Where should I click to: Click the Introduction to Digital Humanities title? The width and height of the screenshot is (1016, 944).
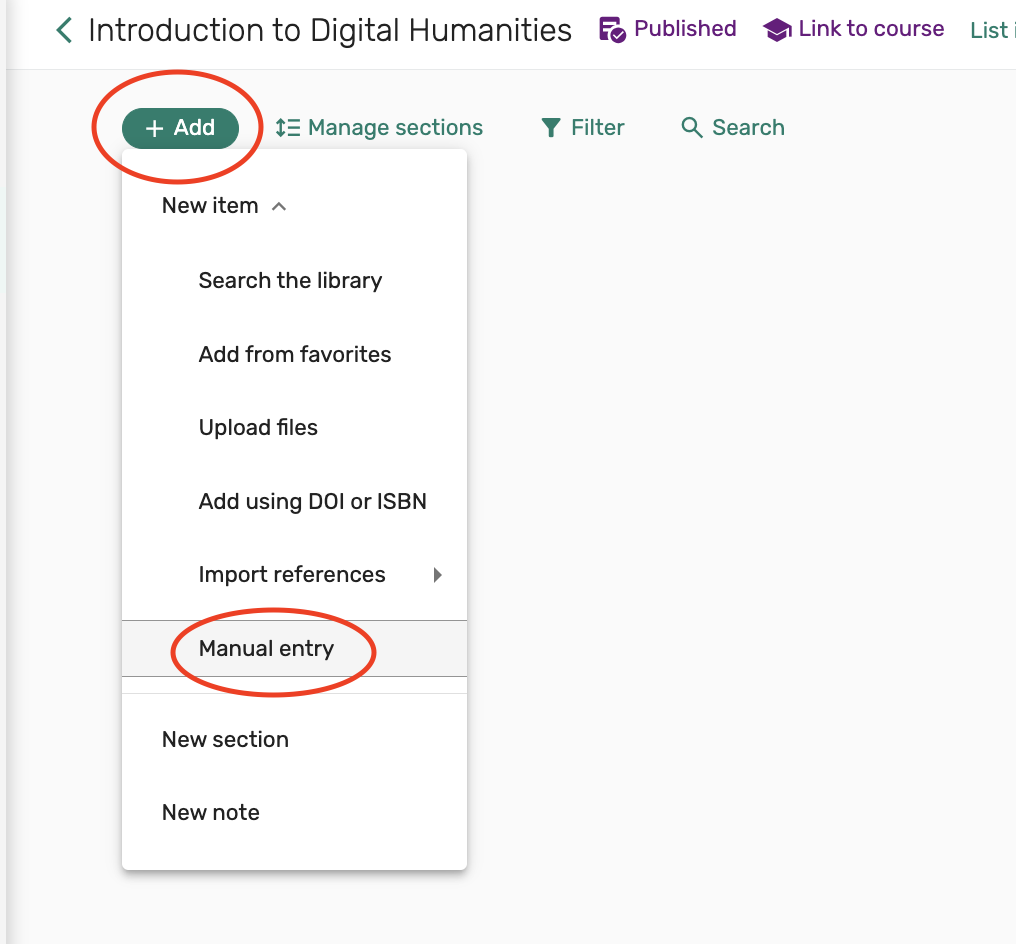pyautogui.click(x=330, y=31)
